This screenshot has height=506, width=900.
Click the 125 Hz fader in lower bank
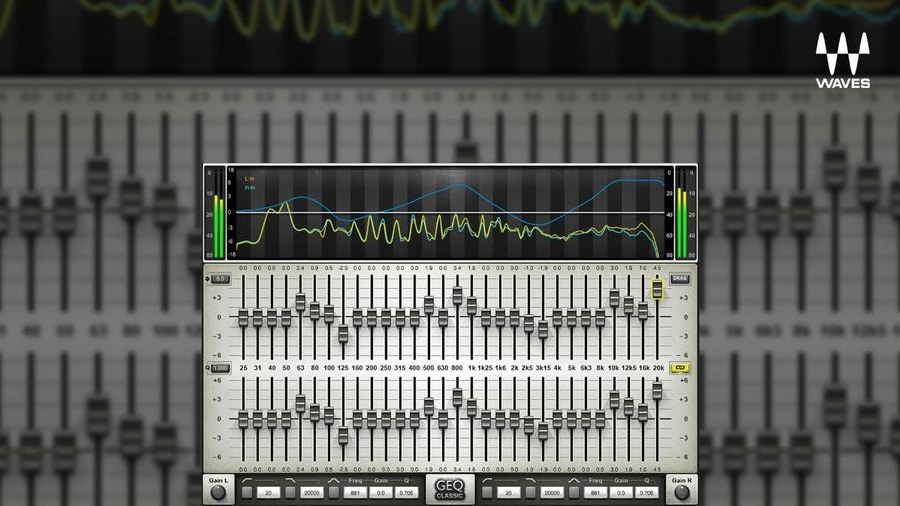coord(343,435)
